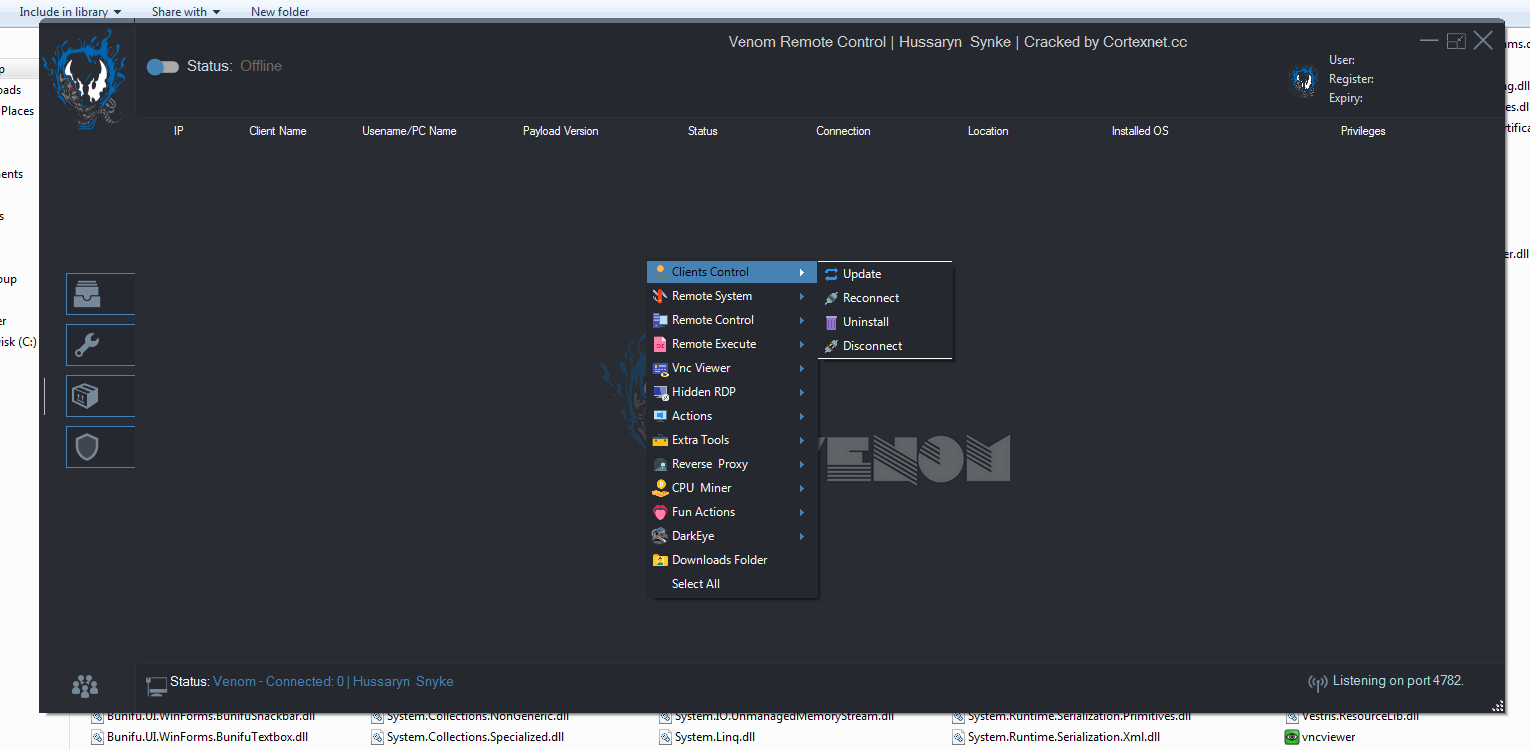This screenshot has width=1530, height=750.
Task: Expand the Vnc Viewer submenu
Action: [x=730, y=367]
